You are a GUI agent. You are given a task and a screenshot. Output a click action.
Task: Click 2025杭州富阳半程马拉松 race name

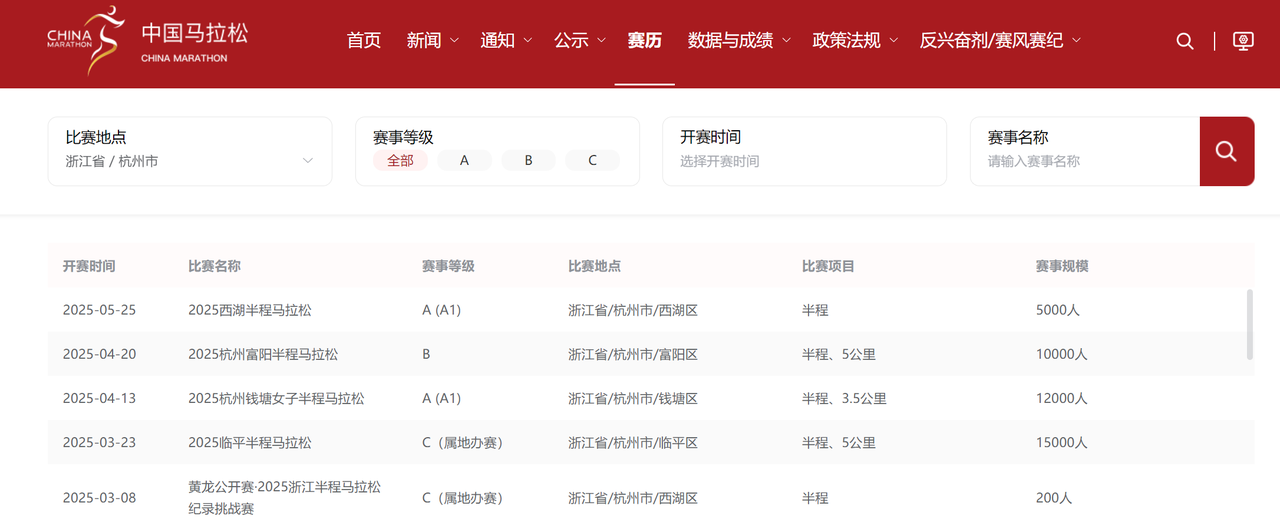(x=263, y=354)
